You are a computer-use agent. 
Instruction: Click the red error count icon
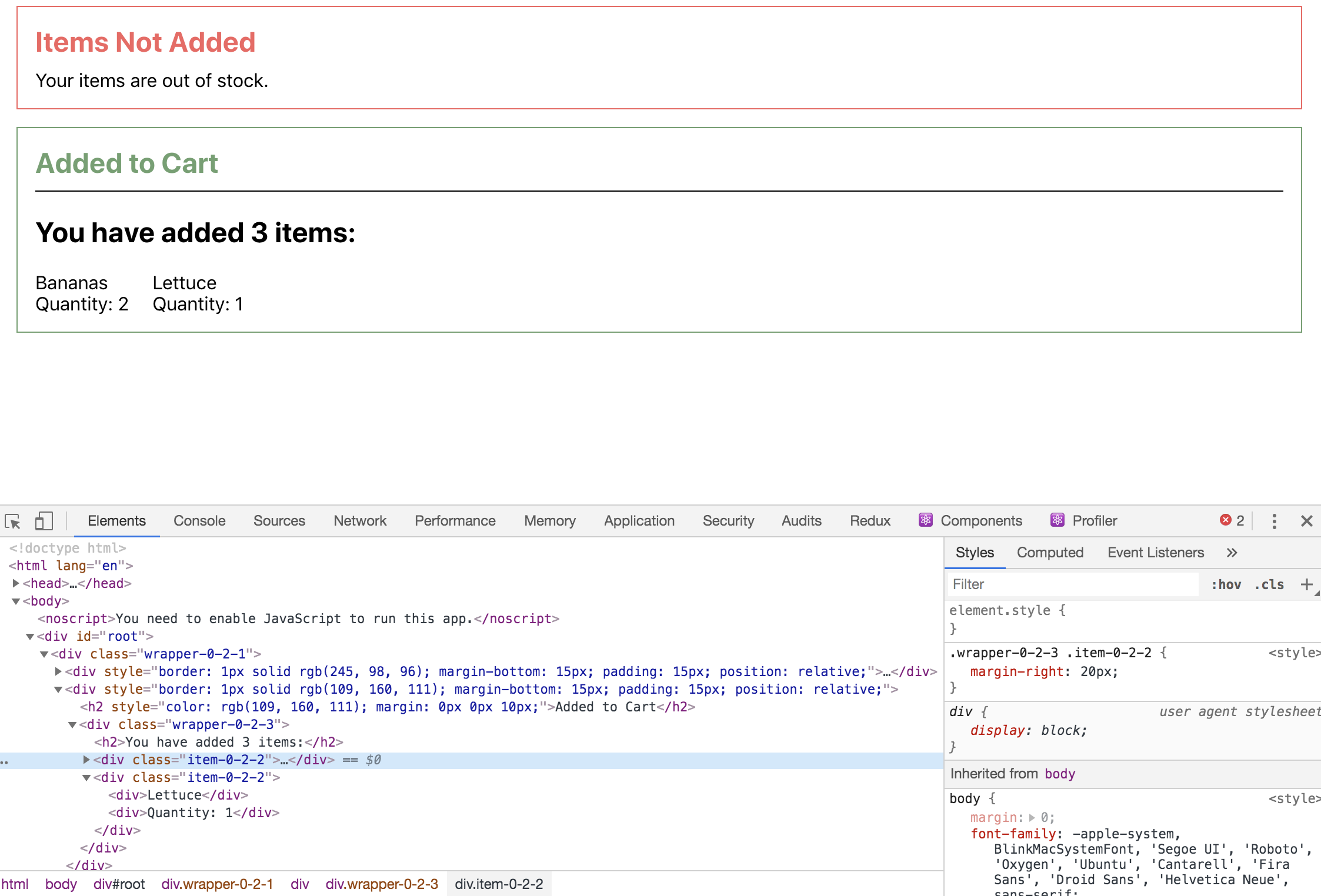click(1226, 520)
